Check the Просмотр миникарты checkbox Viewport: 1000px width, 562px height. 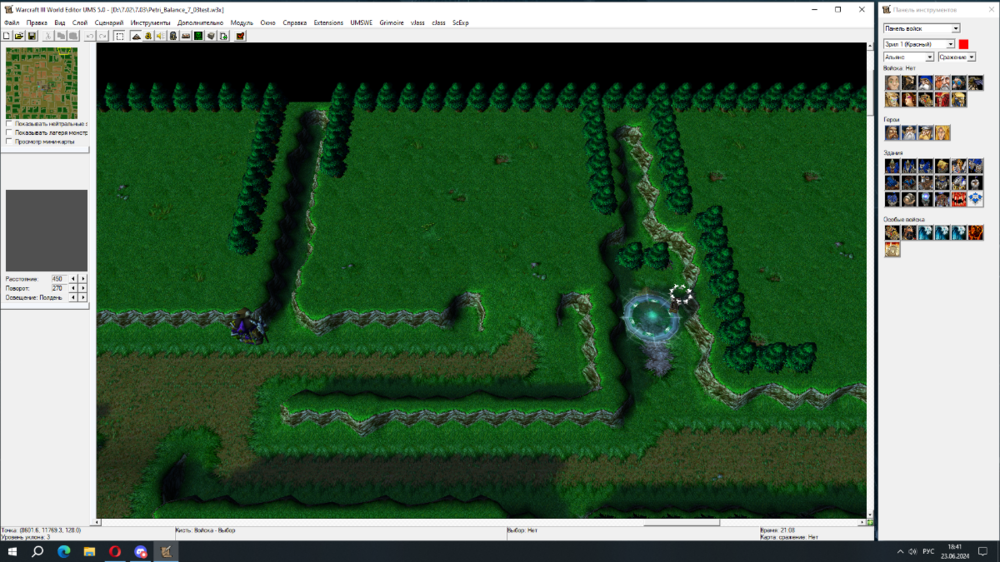[9, 142]
